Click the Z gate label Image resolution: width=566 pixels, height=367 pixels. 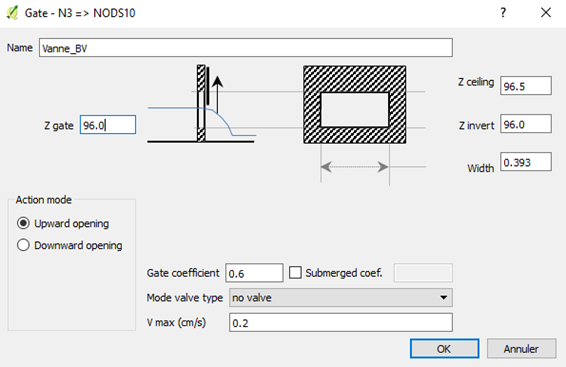pyautogui.click(x=58, y=126)
